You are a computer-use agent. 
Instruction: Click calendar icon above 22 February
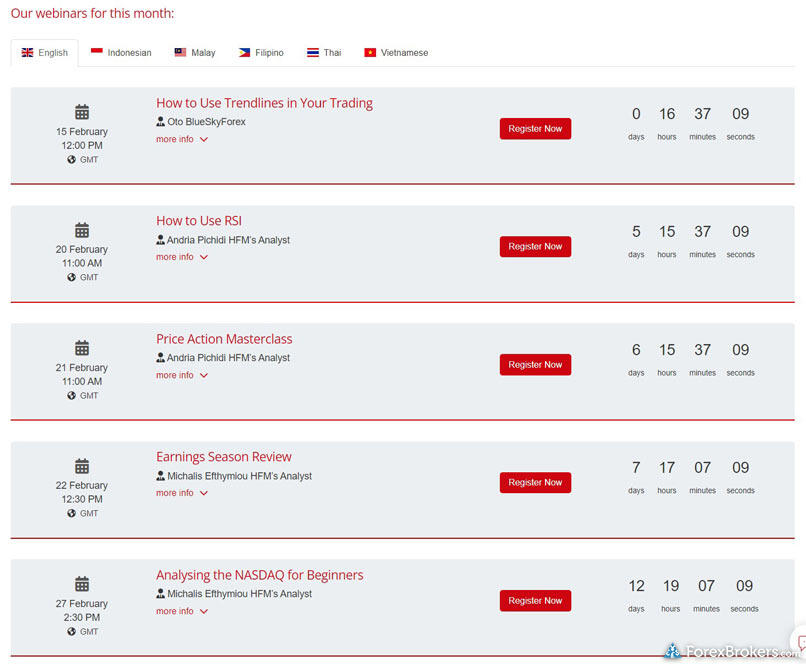(82, 466)
